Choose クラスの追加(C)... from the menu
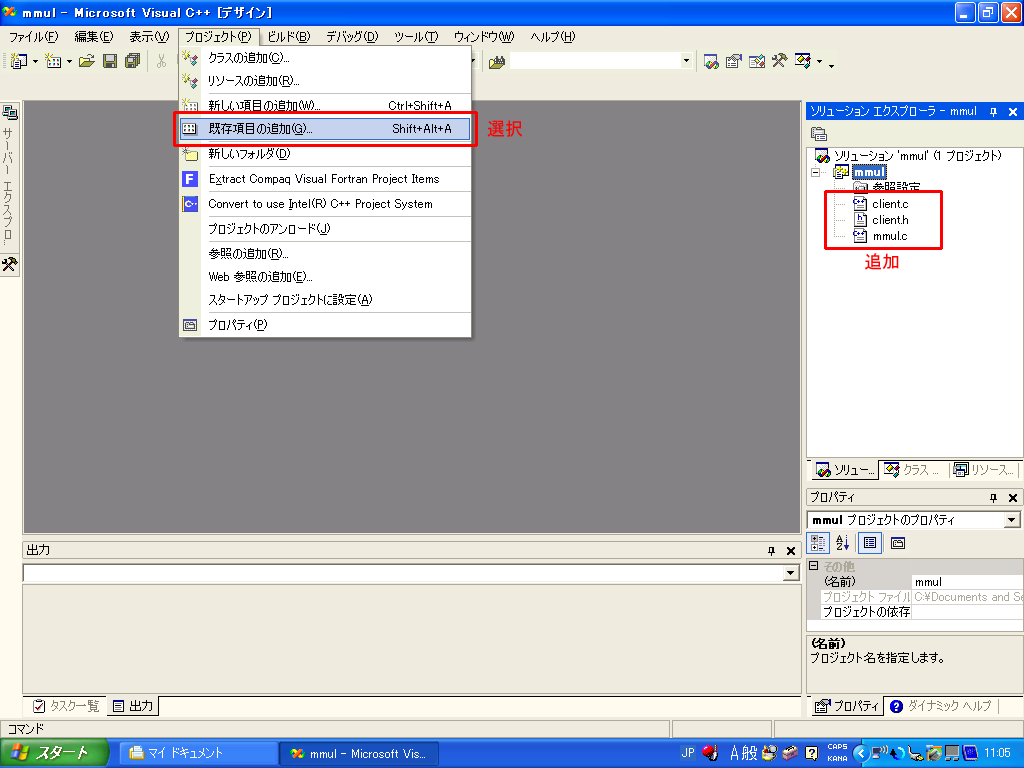 coord(325,58)
